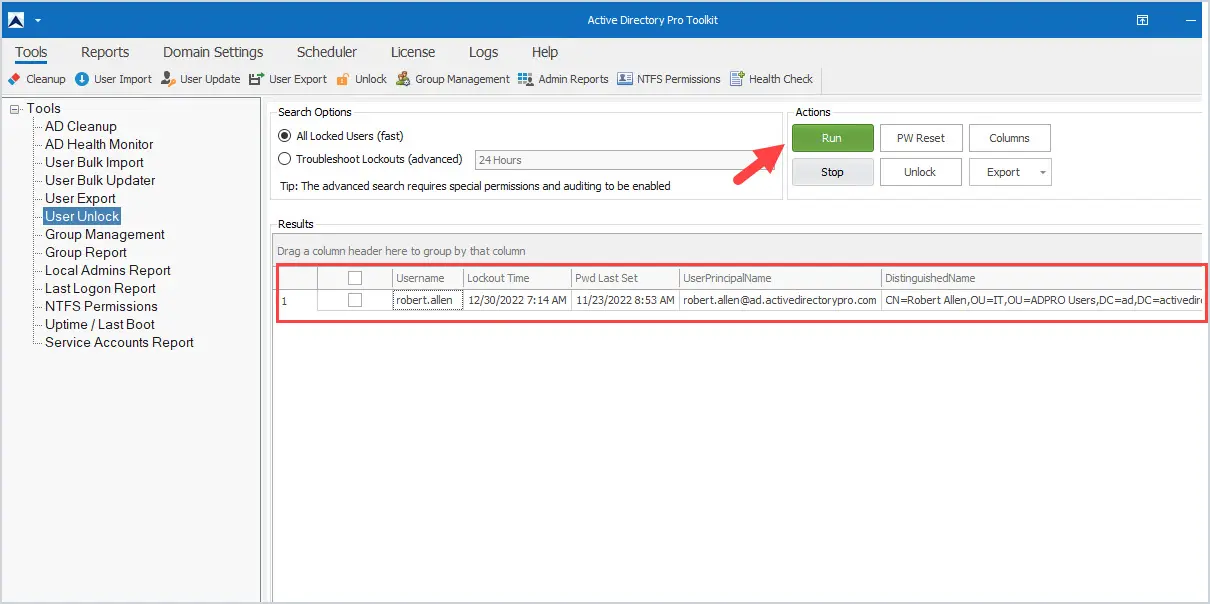Viewport: 1210px width, 604px height.
Task: Open the Help menu tab
Action: [545, 52]
